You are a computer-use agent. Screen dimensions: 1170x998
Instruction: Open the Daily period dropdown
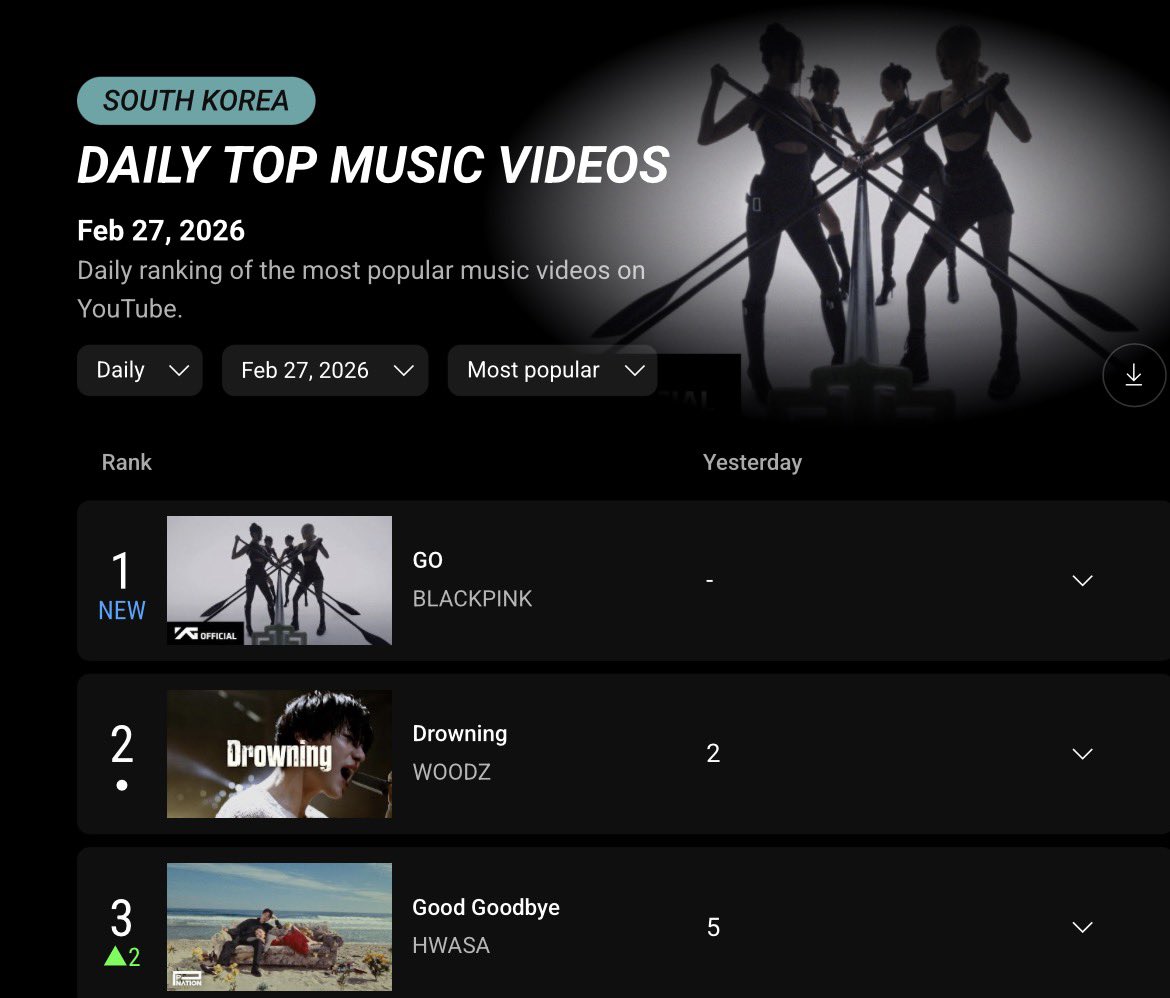(140, 370)
